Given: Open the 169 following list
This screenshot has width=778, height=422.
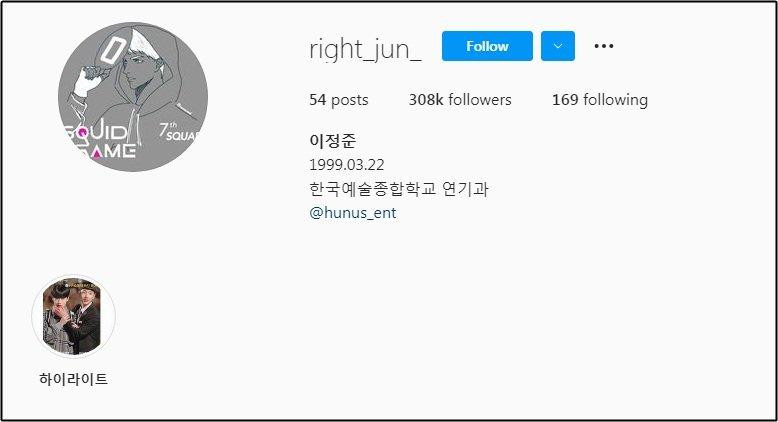Looking at the screenshot, I should [600, 100].
